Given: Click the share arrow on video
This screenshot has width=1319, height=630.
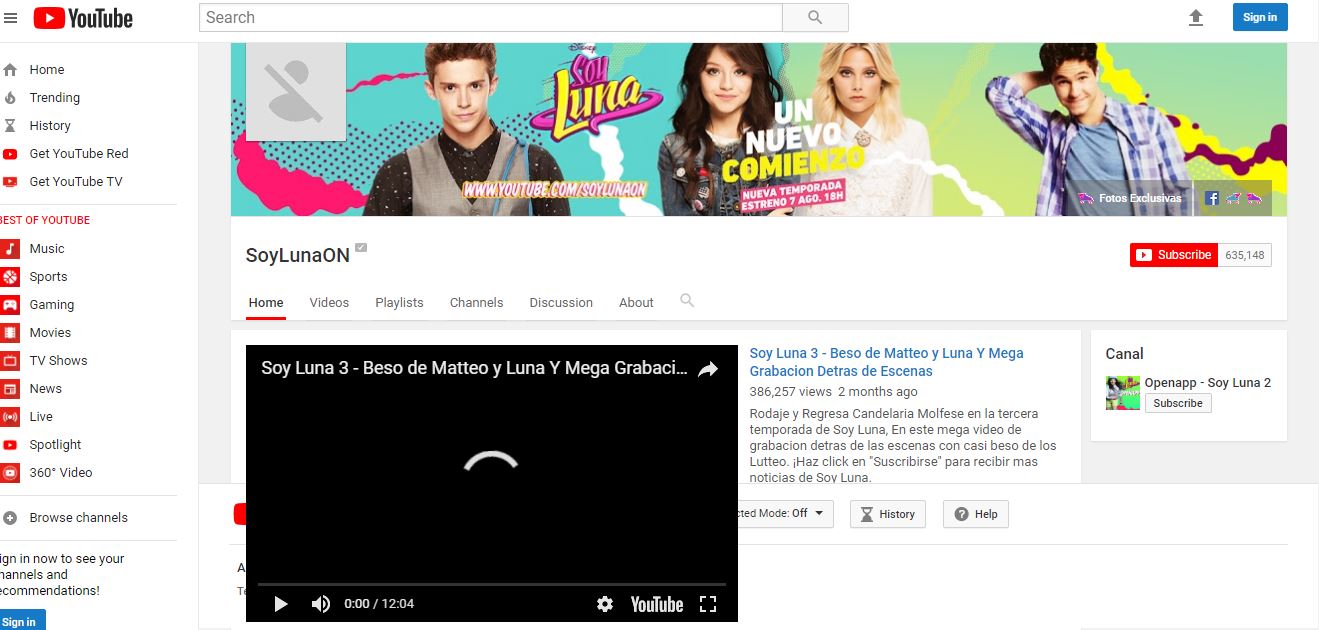Looking at the screenshot, I should coord(708,369).
